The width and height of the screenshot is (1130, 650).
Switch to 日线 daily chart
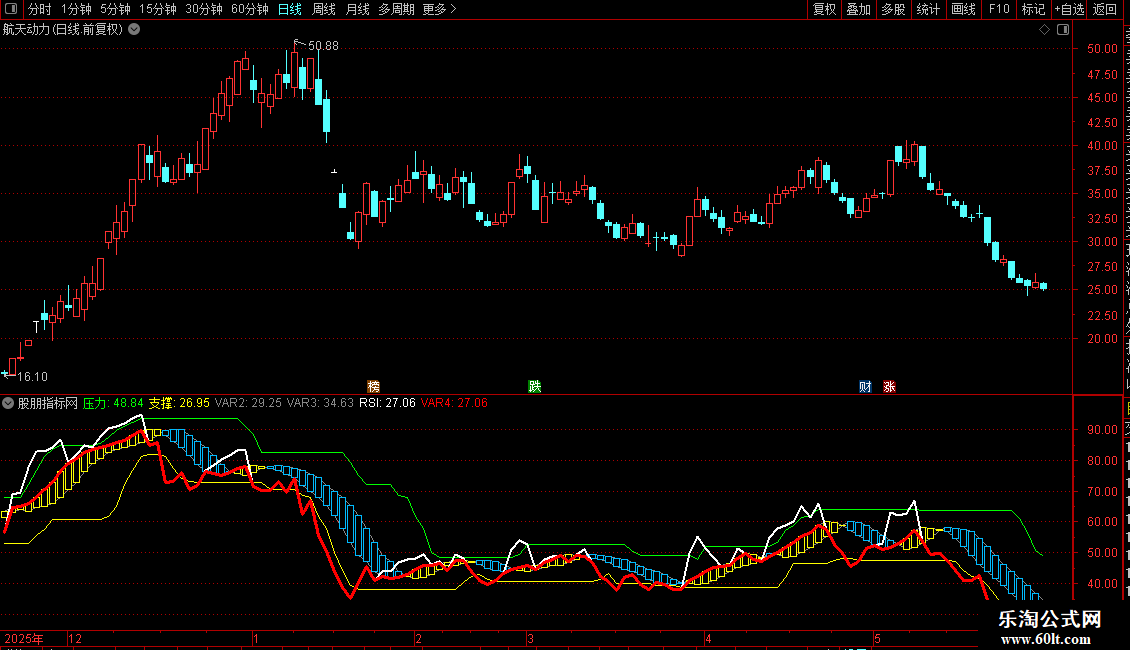[290, 9]
